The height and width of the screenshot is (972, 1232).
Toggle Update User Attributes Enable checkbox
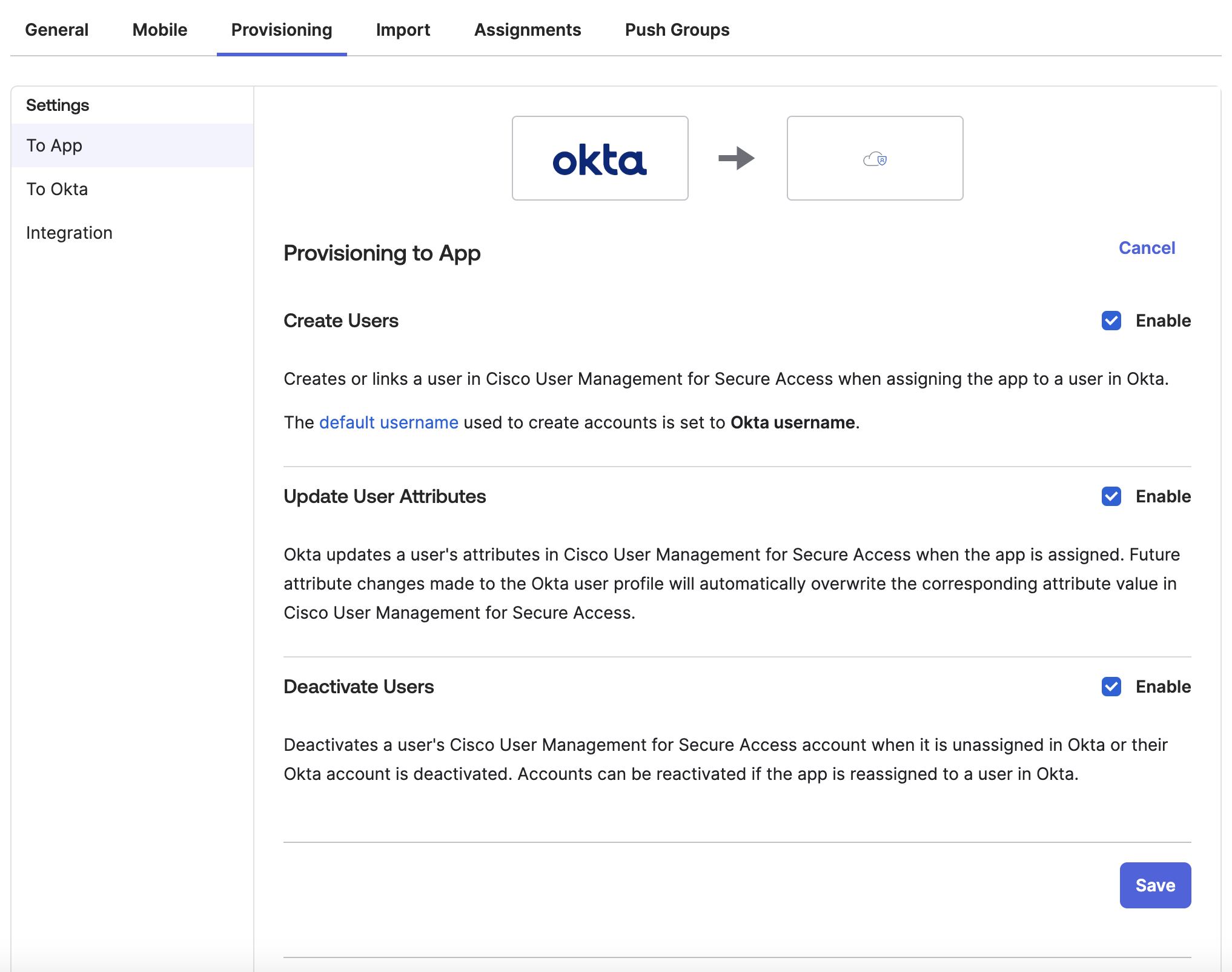coord(1111,496)
